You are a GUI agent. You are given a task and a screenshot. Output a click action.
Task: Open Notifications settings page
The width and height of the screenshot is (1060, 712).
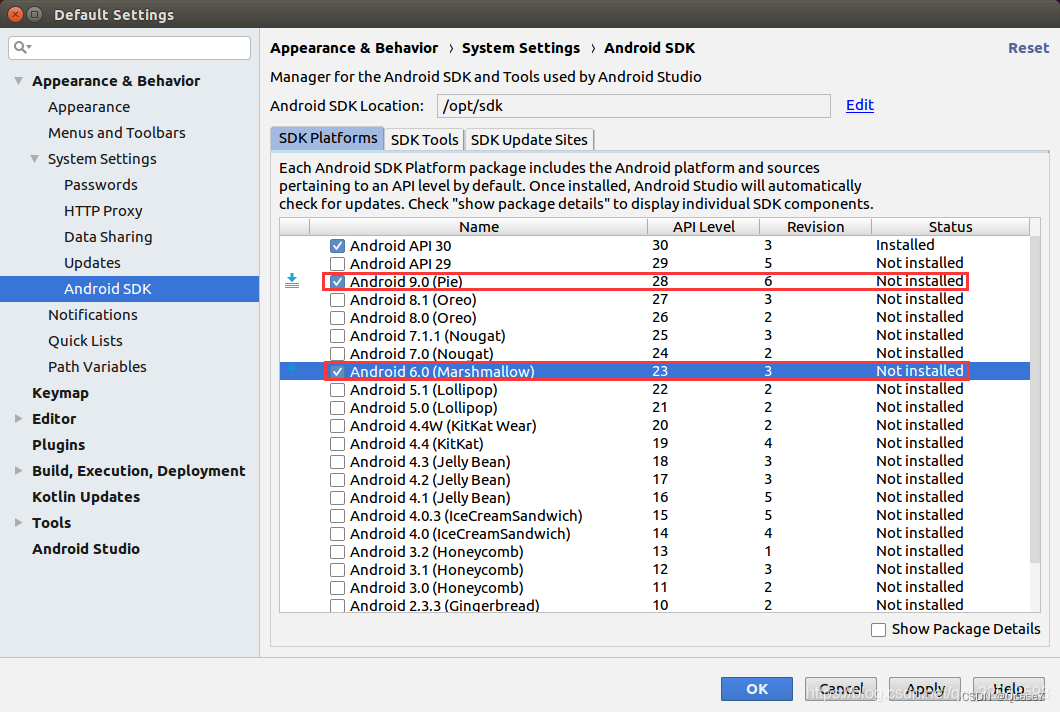[93, 315]
